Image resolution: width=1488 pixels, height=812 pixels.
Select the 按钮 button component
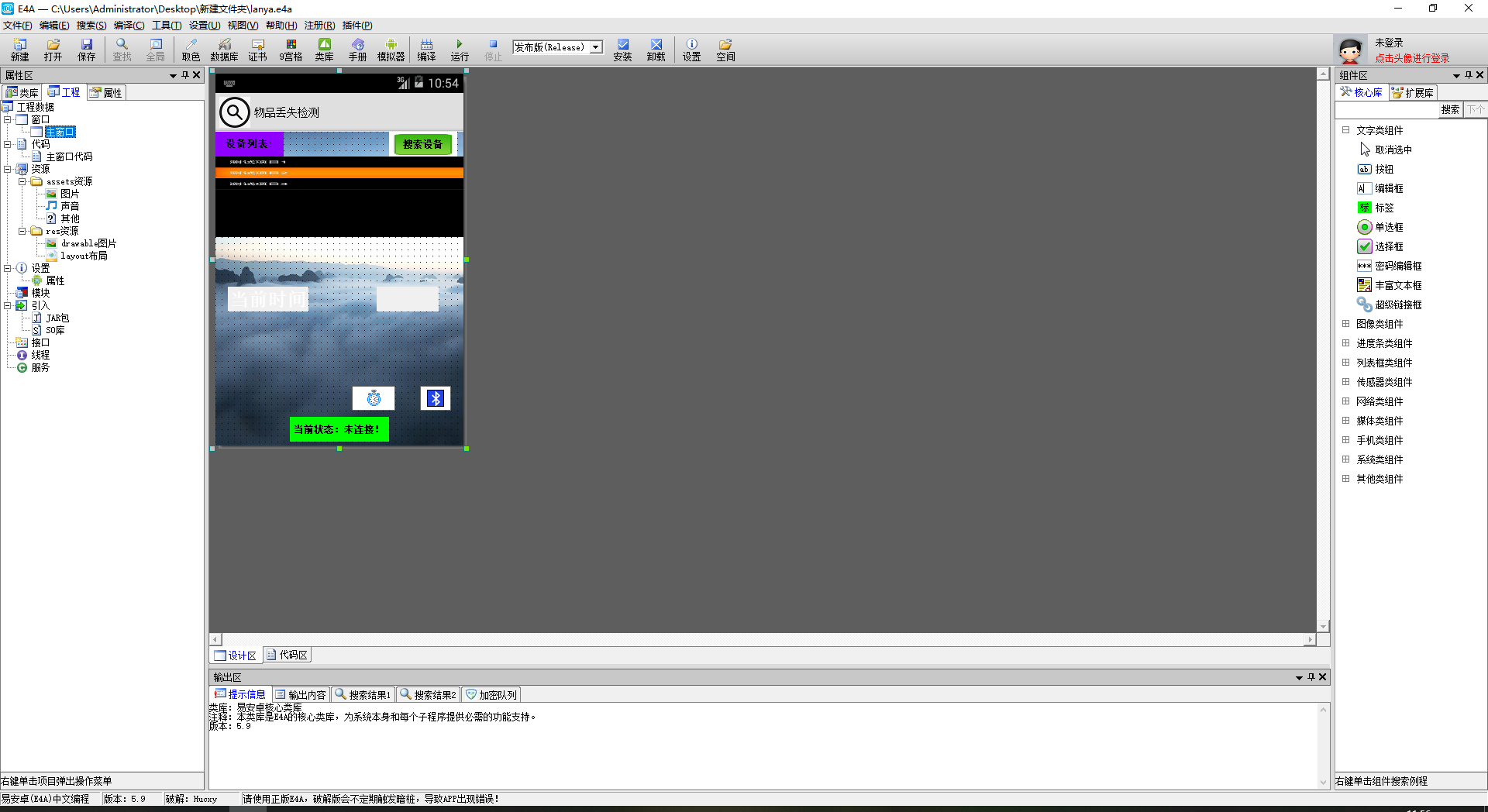point(1376,169)
